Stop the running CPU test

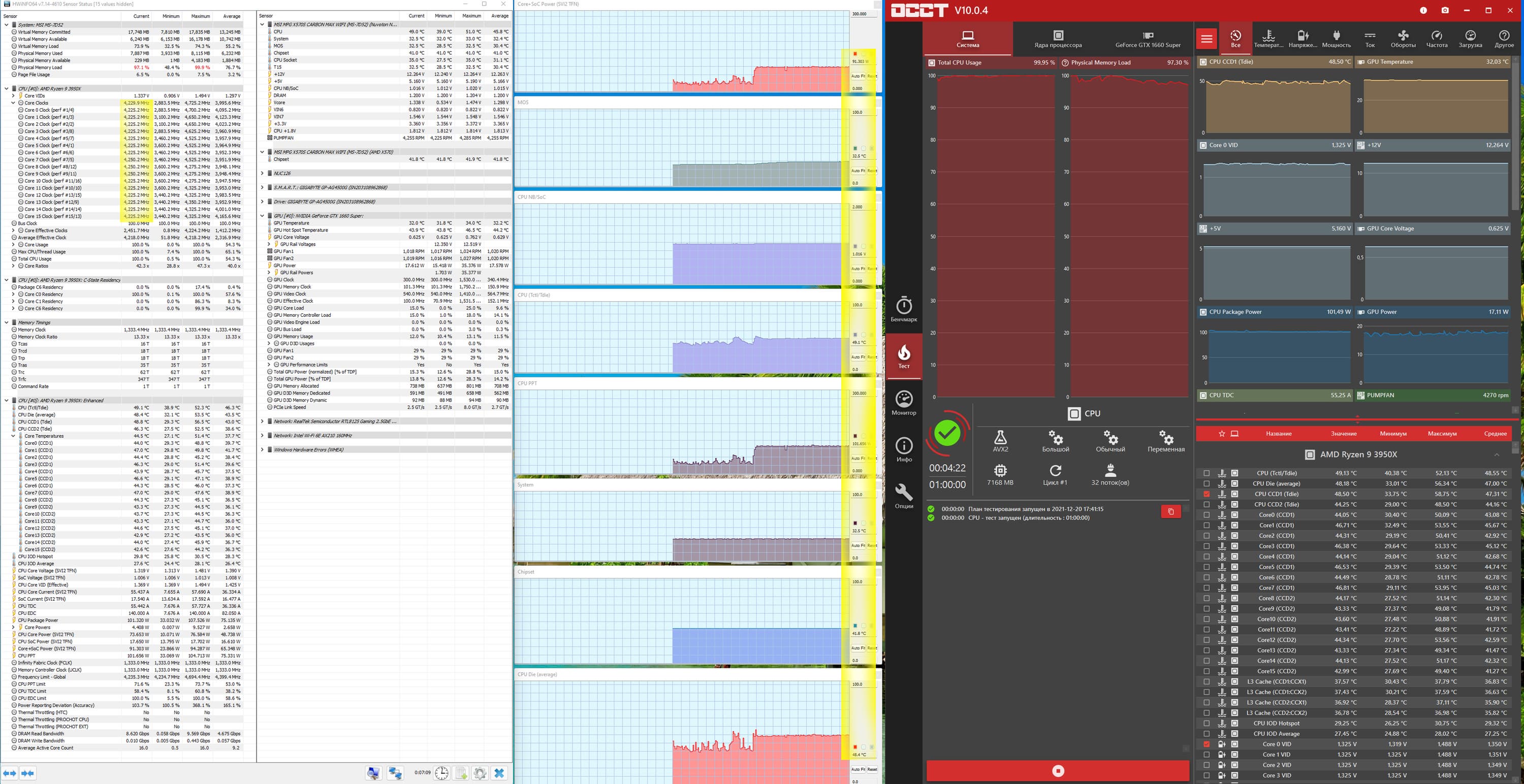pyautogui.click(x=1058, y=770)
